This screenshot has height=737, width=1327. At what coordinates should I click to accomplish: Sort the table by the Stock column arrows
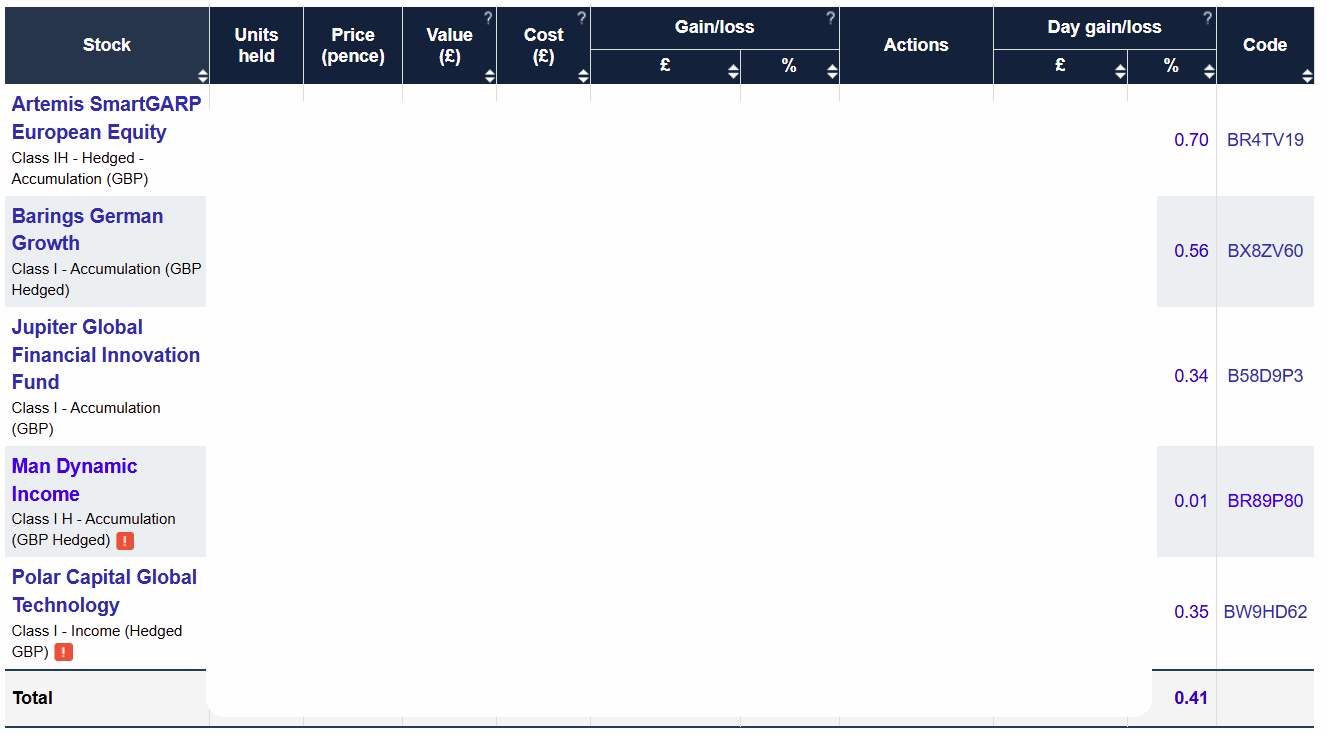point(203,76)
